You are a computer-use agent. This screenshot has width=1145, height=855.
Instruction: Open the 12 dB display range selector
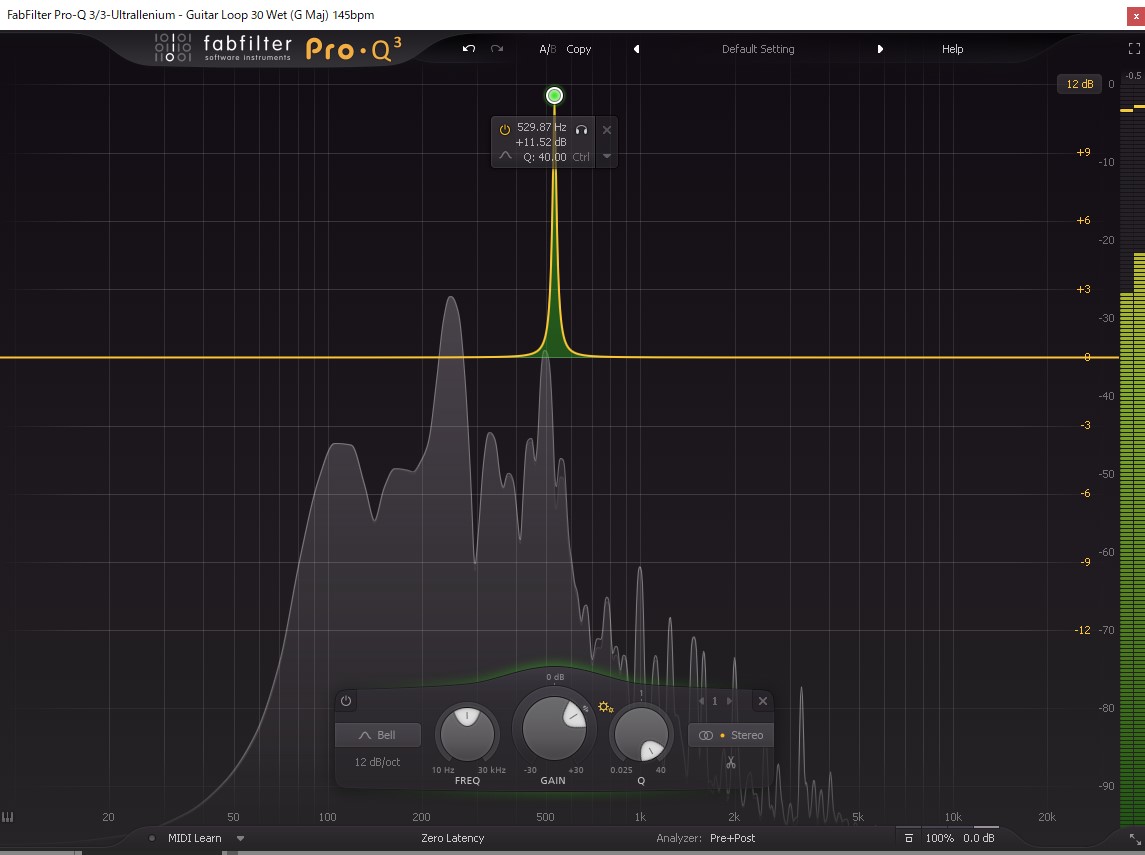point(1079,84)
